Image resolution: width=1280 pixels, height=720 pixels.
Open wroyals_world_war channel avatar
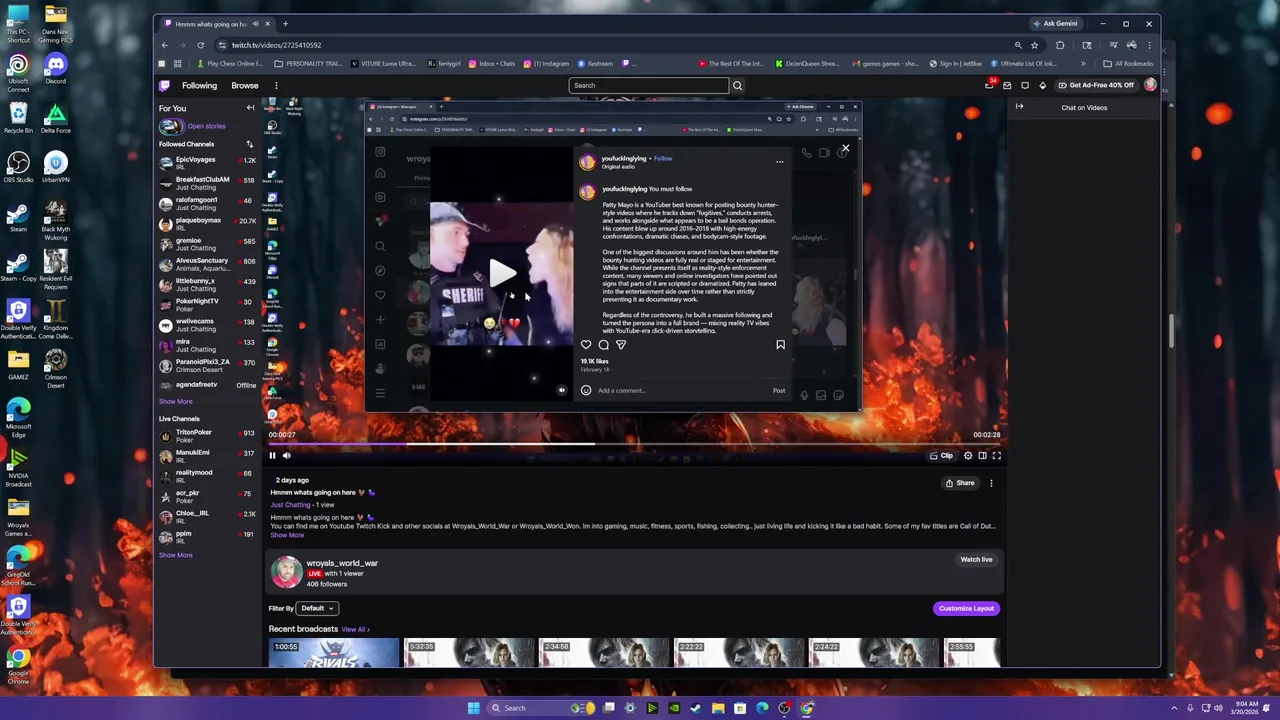pos(286,572)
